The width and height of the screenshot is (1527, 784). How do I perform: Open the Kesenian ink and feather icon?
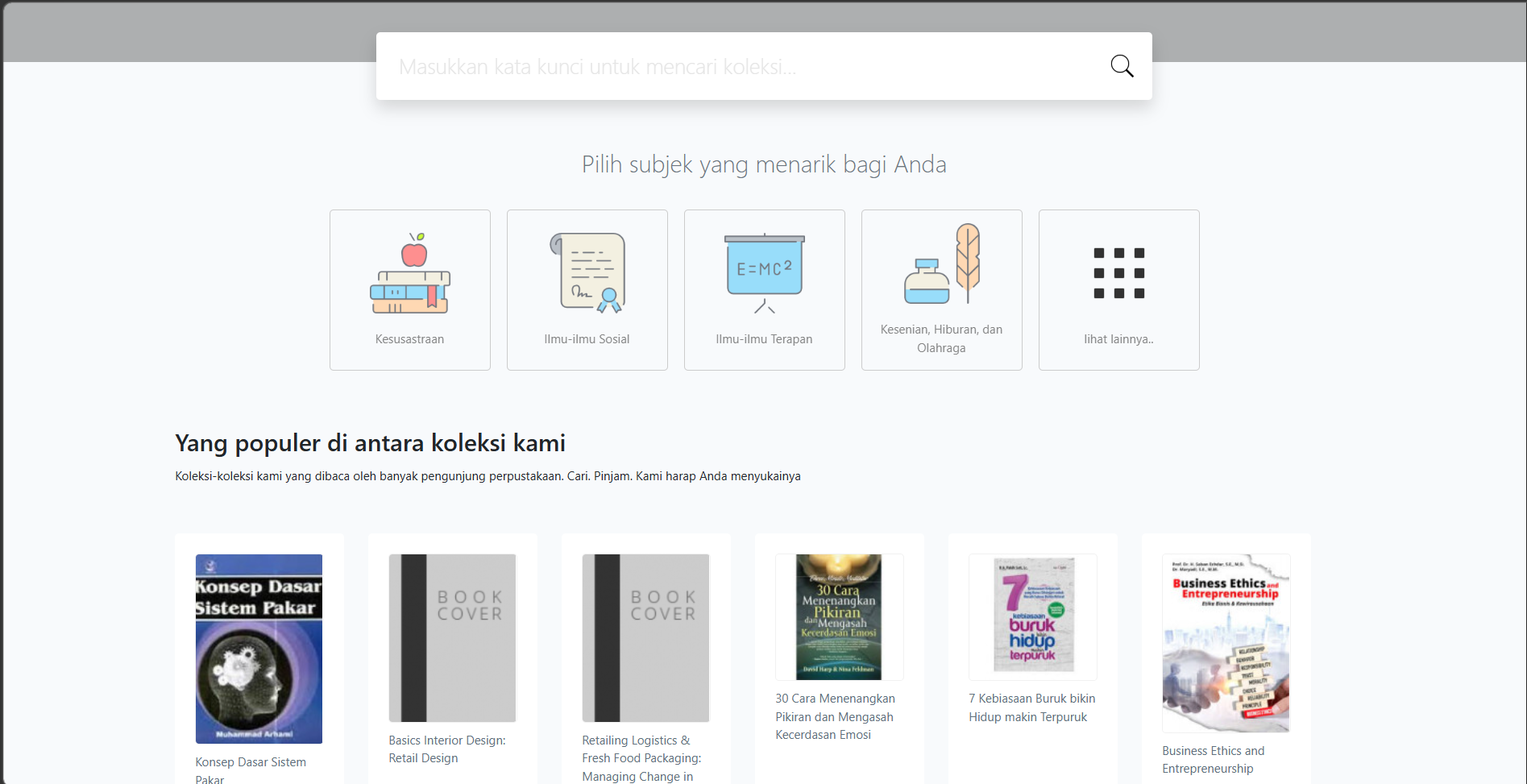(941, 264)
